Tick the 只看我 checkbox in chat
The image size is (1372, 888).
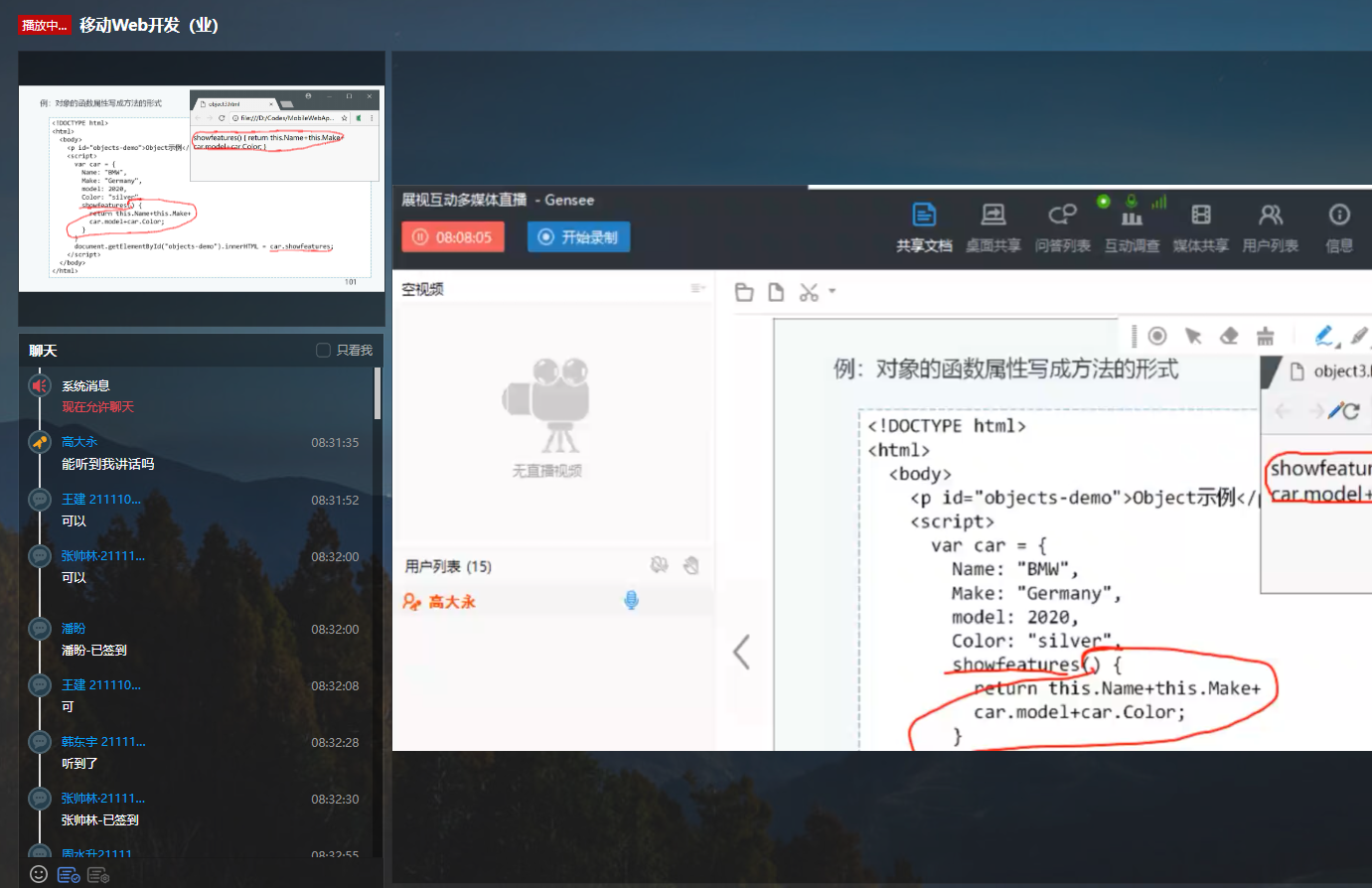[x=323, y=350]
